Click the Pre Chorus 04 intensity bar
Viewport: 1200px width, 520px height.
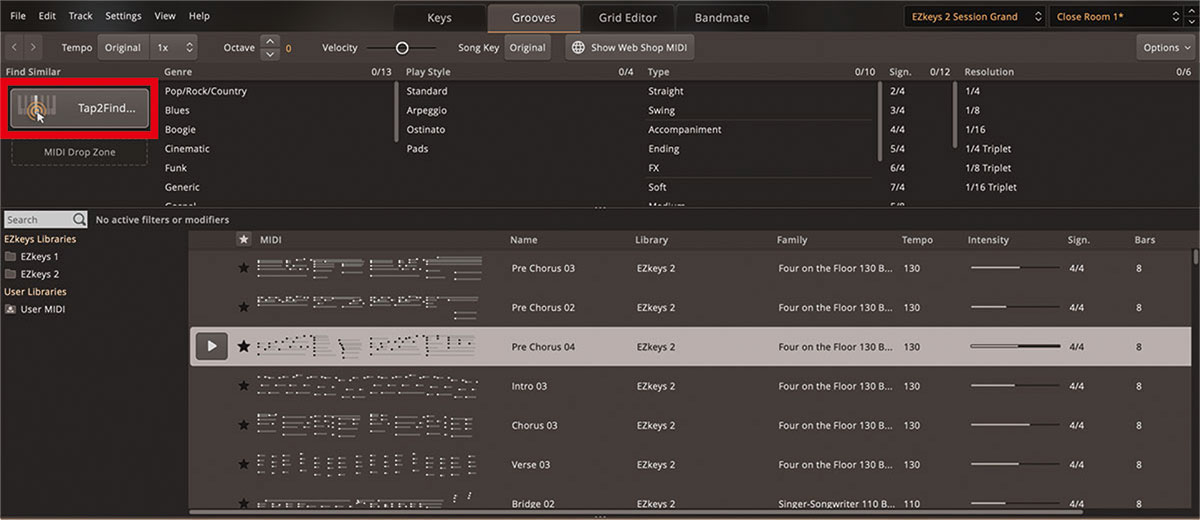tap(1015, 347)
